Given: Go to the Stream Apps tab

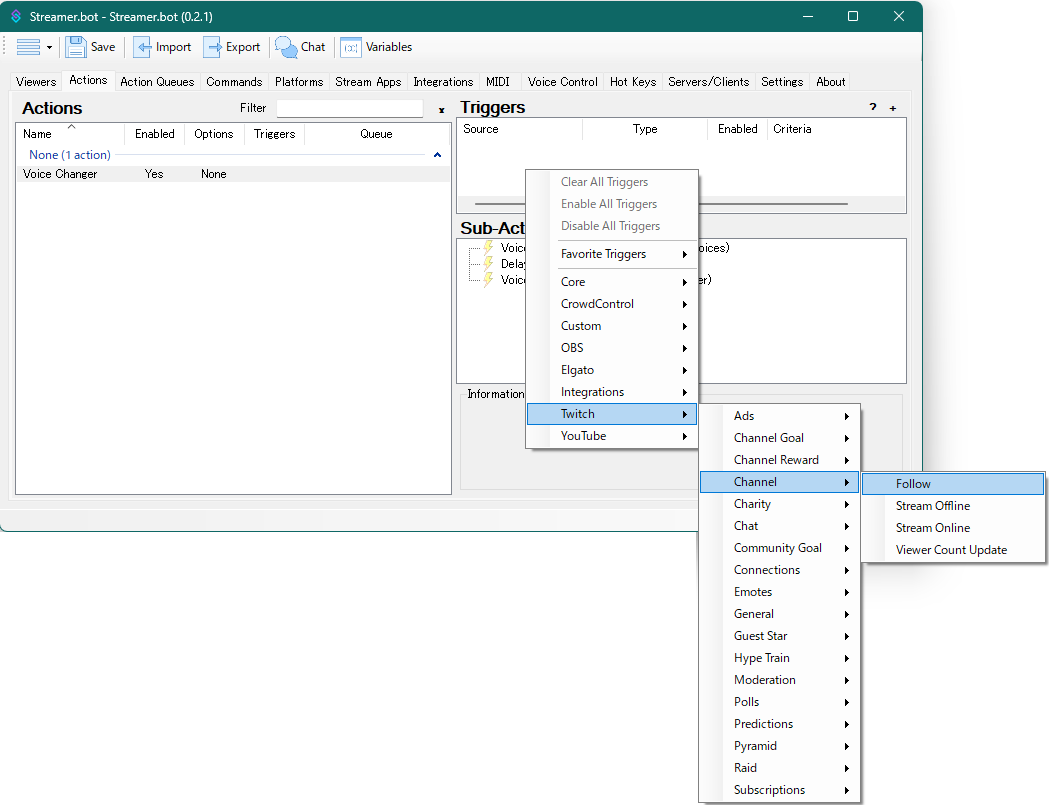Looking at the screenshot, I should tap(368, 82).
